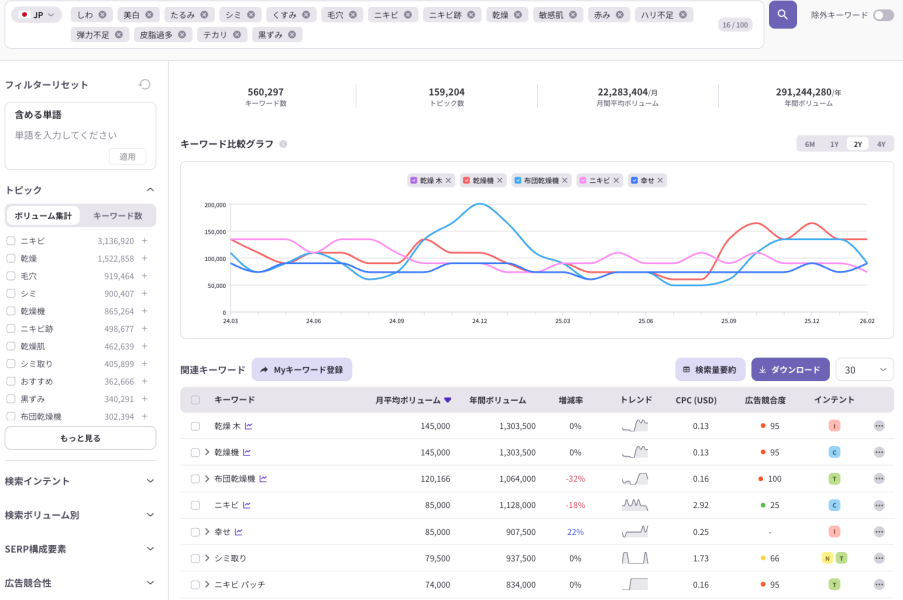Open the JP country dropdown
Image resolution: width=903 pixels, height=600 pixels.
click(37, 15)
